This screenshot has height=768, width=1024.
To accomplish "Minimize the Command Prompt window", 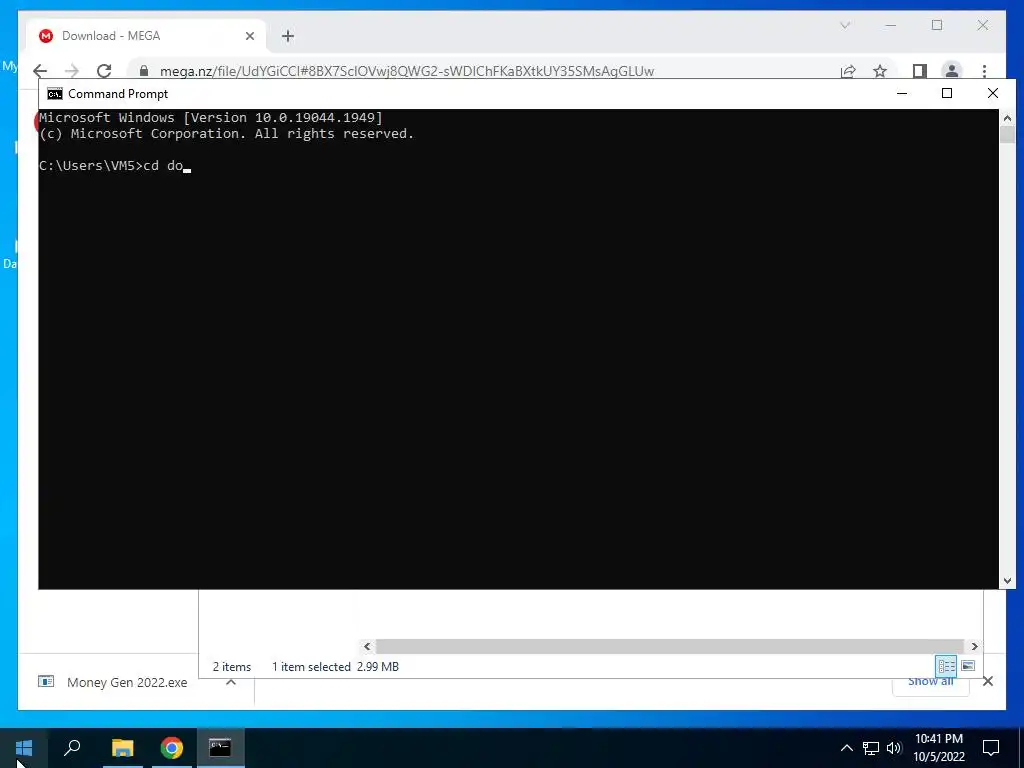I will 902,93.
